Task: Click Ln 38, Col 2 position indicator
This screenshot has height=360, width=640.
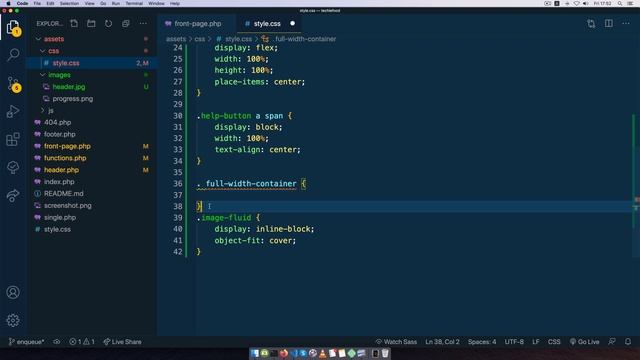Action: point(442,342)
